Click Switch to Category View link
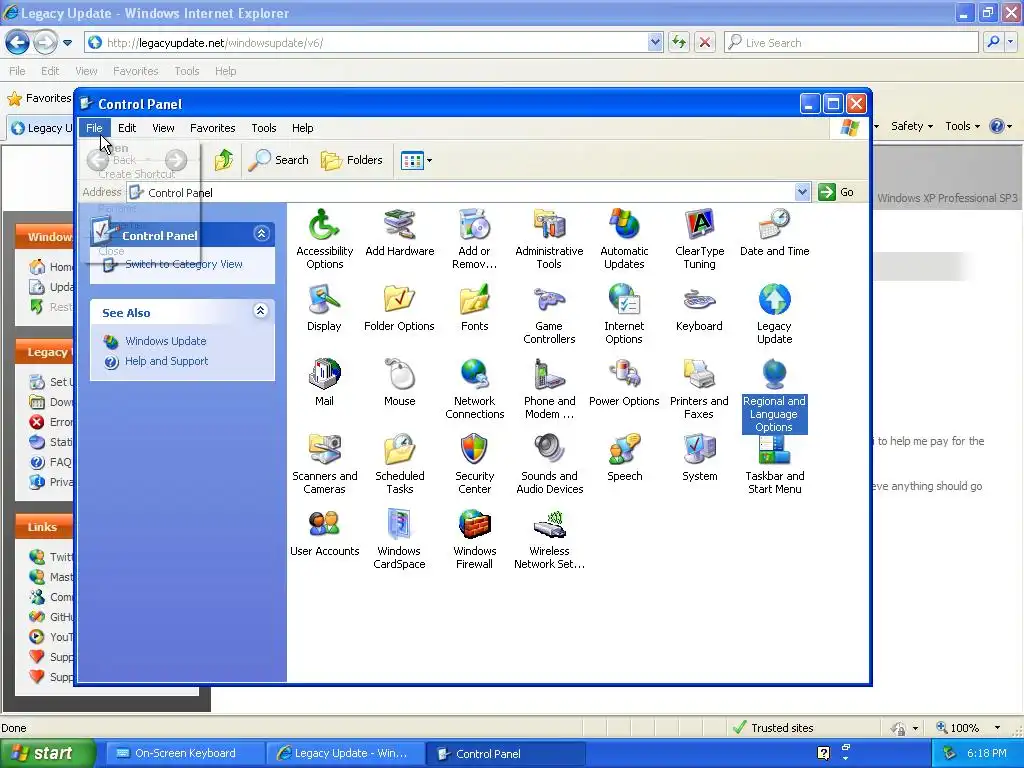The height and width of the screenshot is (768, 1024). (x=184, y=264)
